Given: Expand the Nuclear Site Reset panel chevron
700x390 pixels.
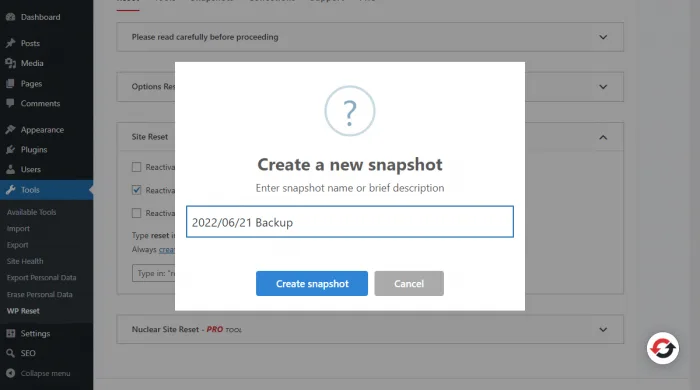Looking at the screenshot, I should tap(603, 330).
